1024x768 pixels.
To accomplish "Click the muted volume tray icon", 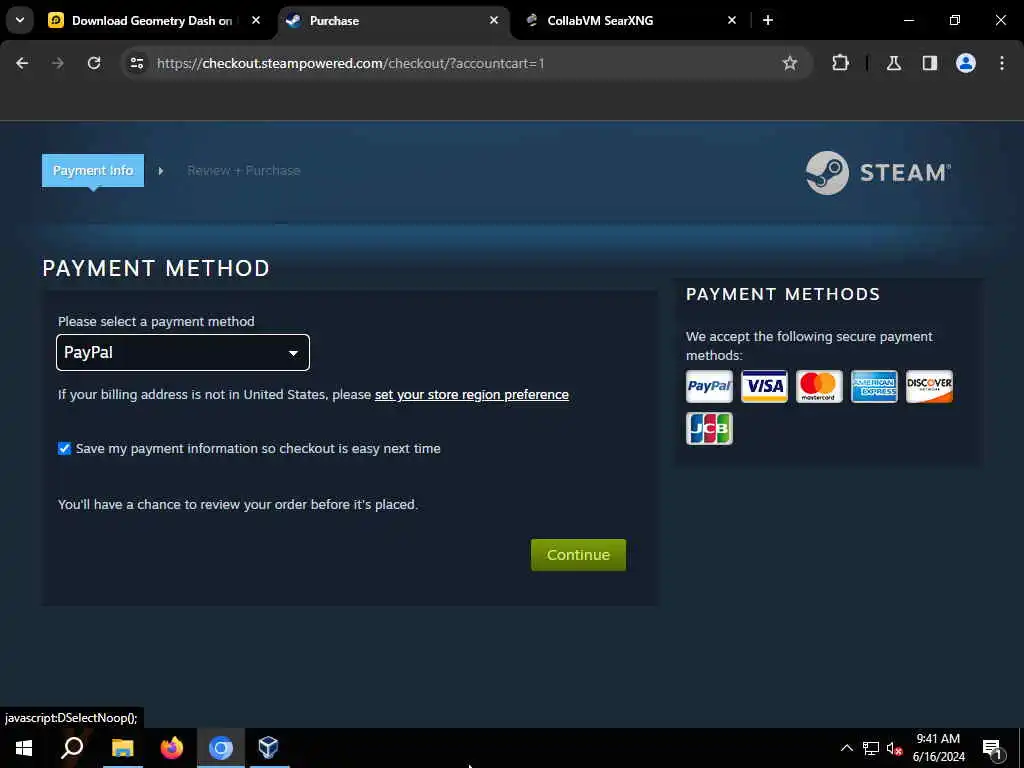I will (x=895, y=748).
